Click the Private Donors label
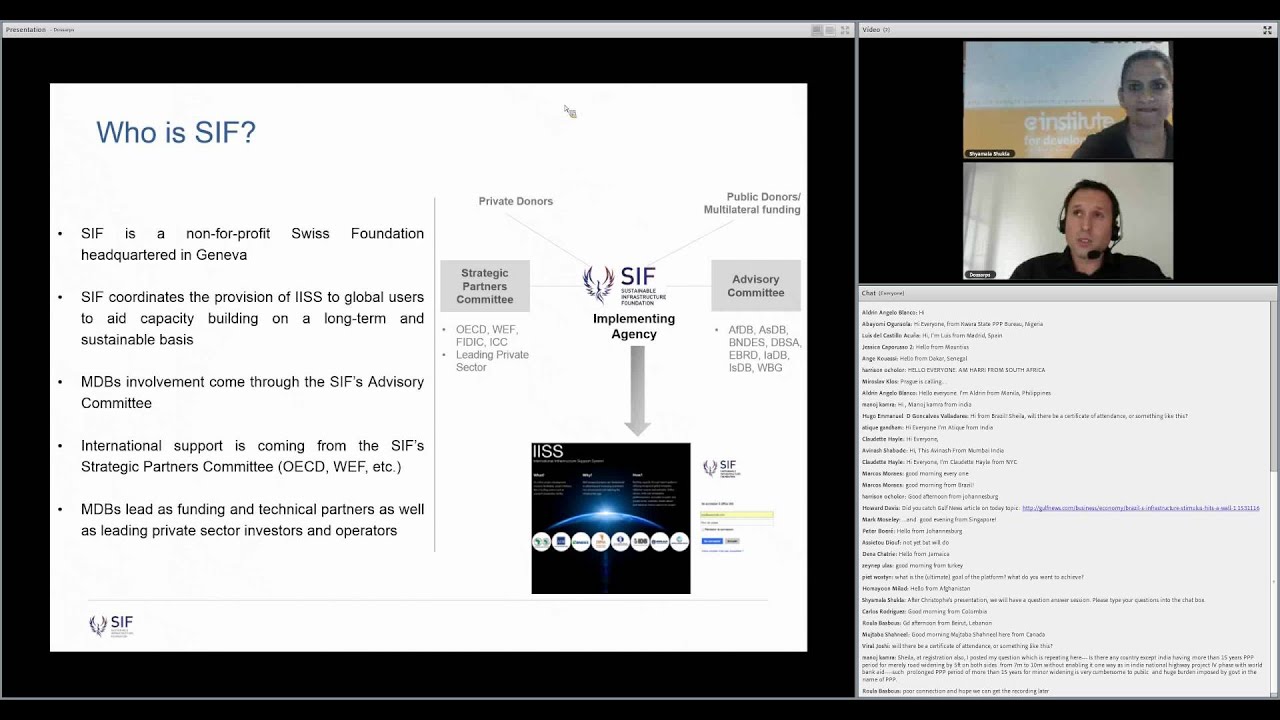Viewport: 1280px width, 720px height. coord(516,201)
